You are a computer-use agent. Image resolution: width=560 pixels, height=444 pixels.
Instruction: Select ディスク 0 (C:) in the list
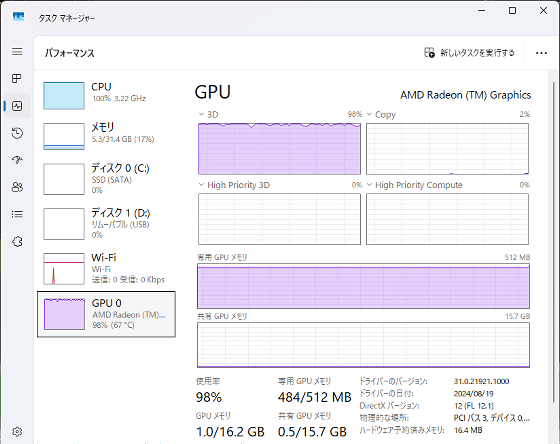pyautogui.click(x=106, y=179)
